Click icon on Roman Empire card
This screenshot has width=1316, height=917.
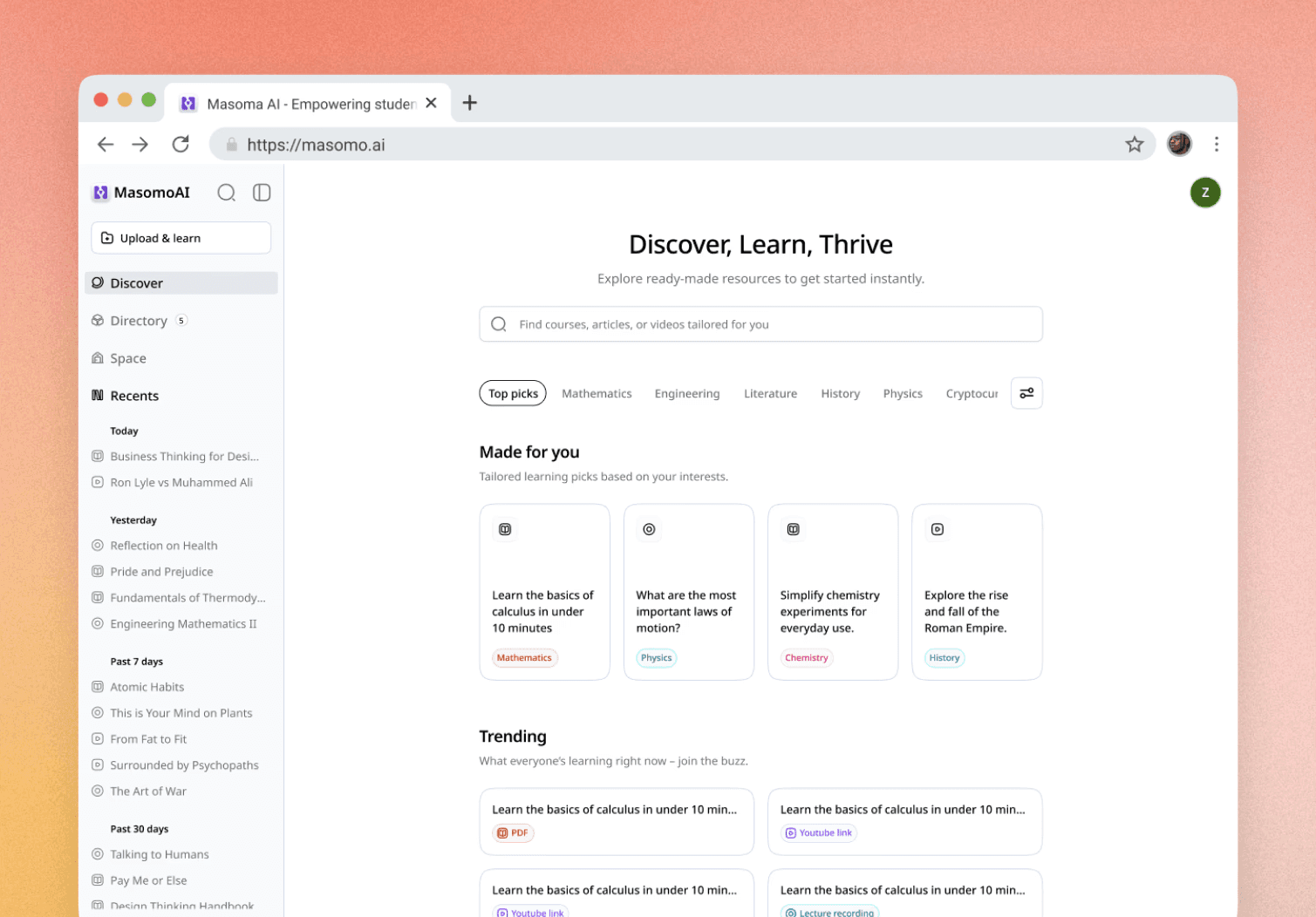[x=938, y=529]
